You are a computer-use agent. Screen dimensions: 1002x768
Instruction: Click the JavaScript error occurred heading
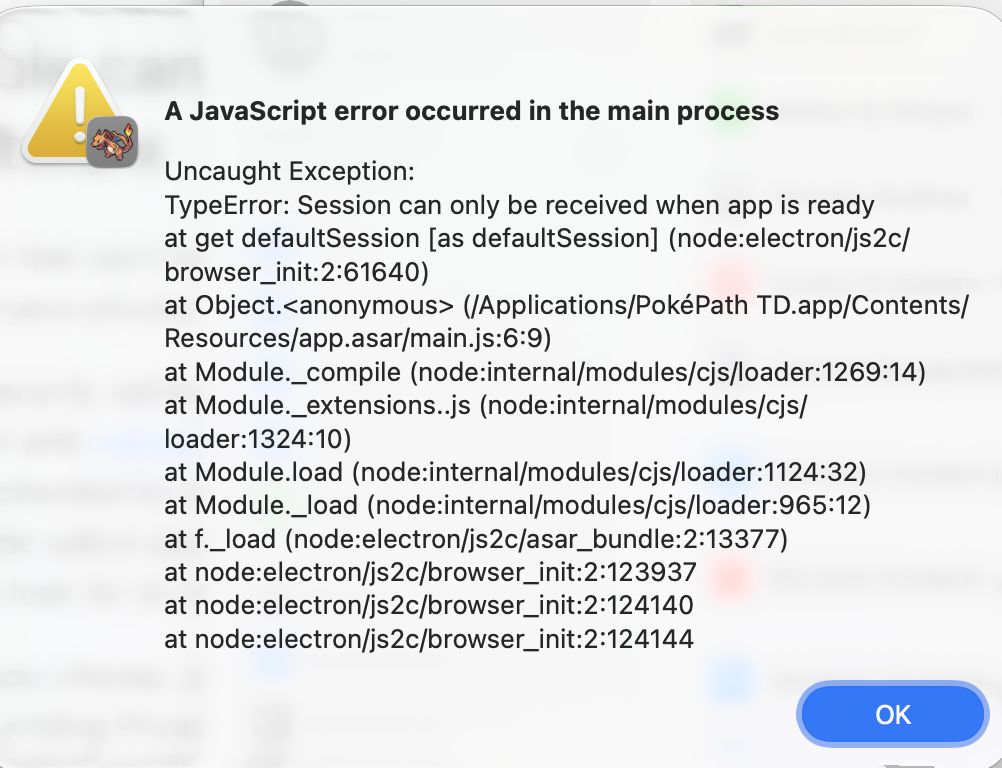click(471, 111)
